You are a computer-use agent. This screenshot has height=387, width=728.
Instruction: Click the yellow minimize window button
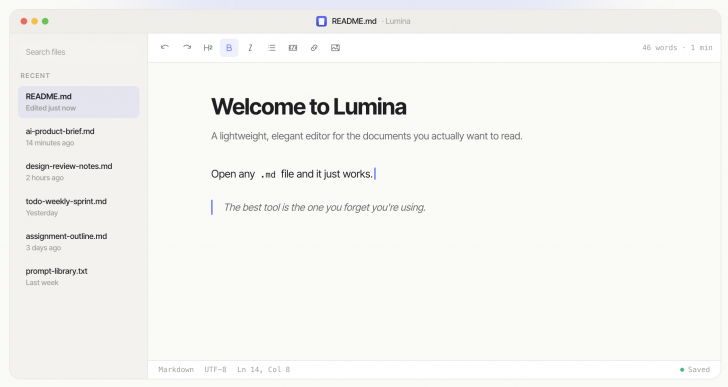[34, 21]
